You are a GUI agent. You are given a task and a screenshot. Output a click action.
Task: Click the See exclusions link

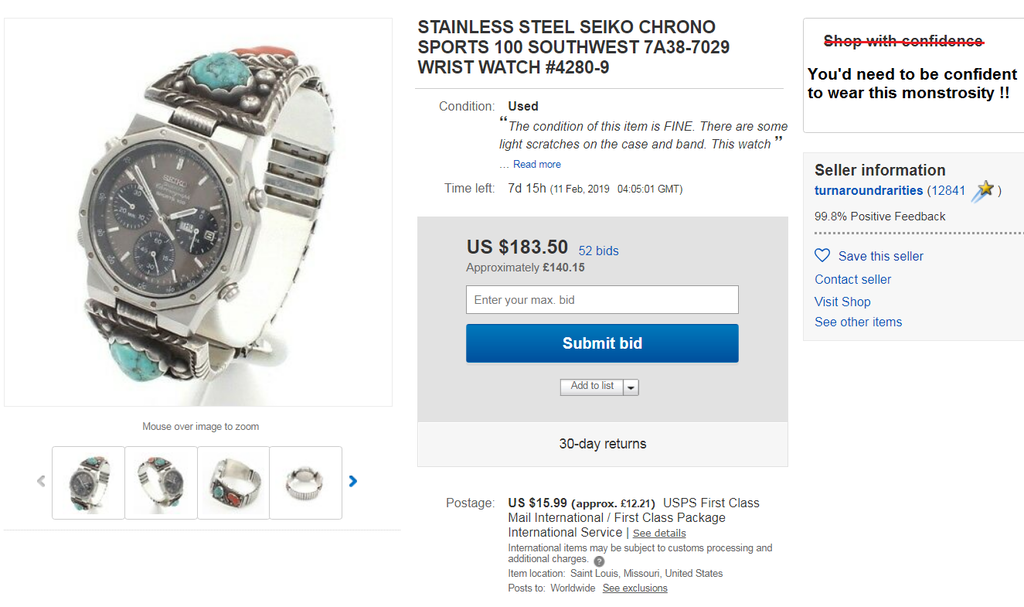635,588
